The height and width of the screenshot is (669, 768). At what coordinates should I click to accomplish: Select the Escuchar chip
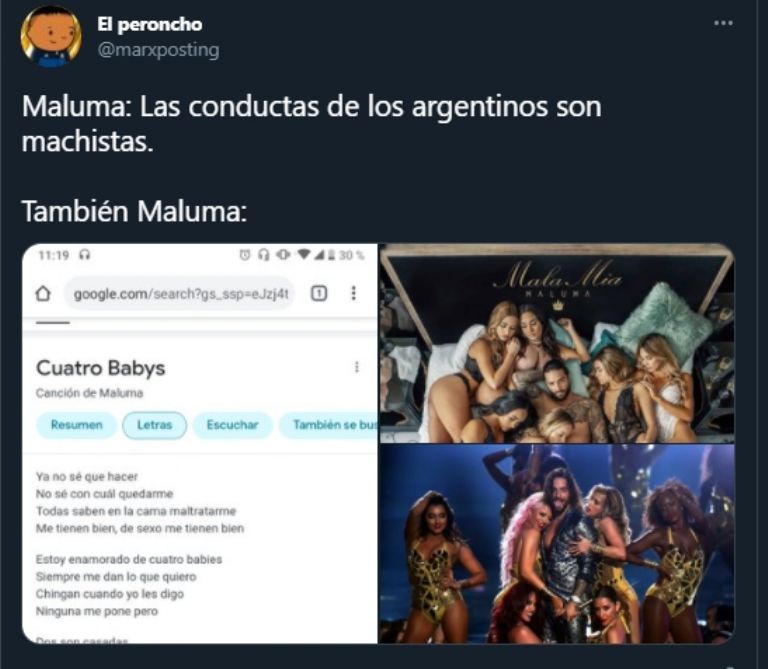[232, 425]
